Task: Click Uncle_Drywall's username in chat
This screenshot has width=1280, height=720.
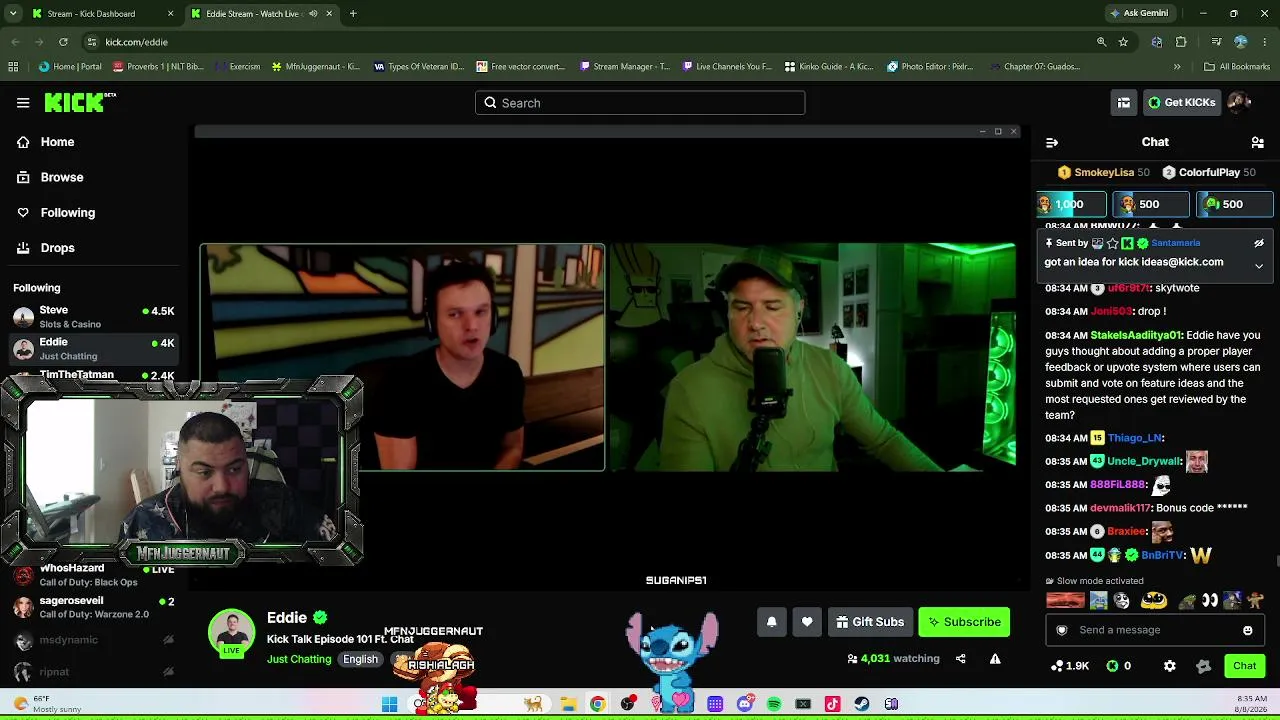Action: coord(1144,462)
